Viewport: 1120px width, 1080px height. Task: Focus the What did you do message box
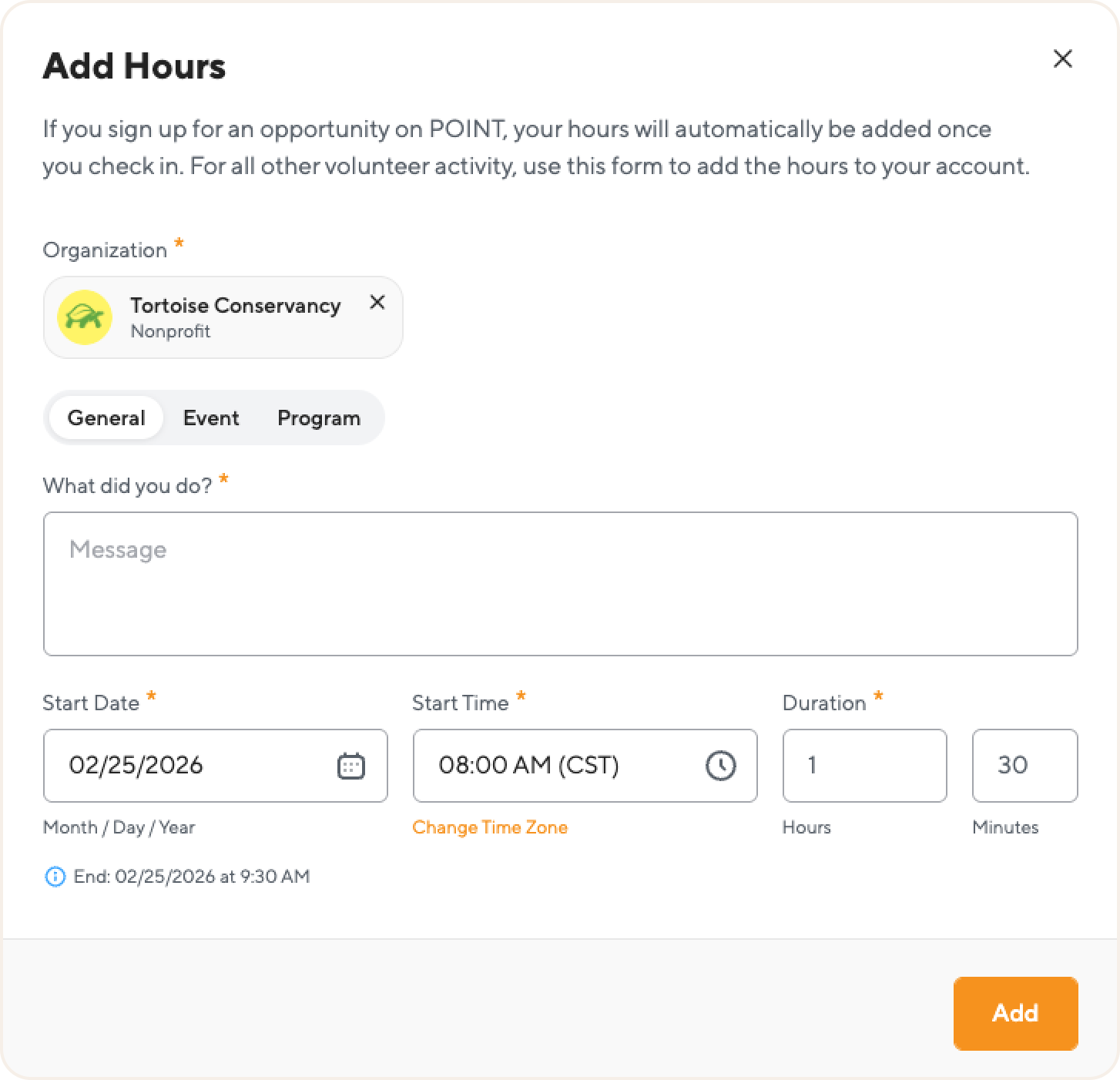pos(560,584)
